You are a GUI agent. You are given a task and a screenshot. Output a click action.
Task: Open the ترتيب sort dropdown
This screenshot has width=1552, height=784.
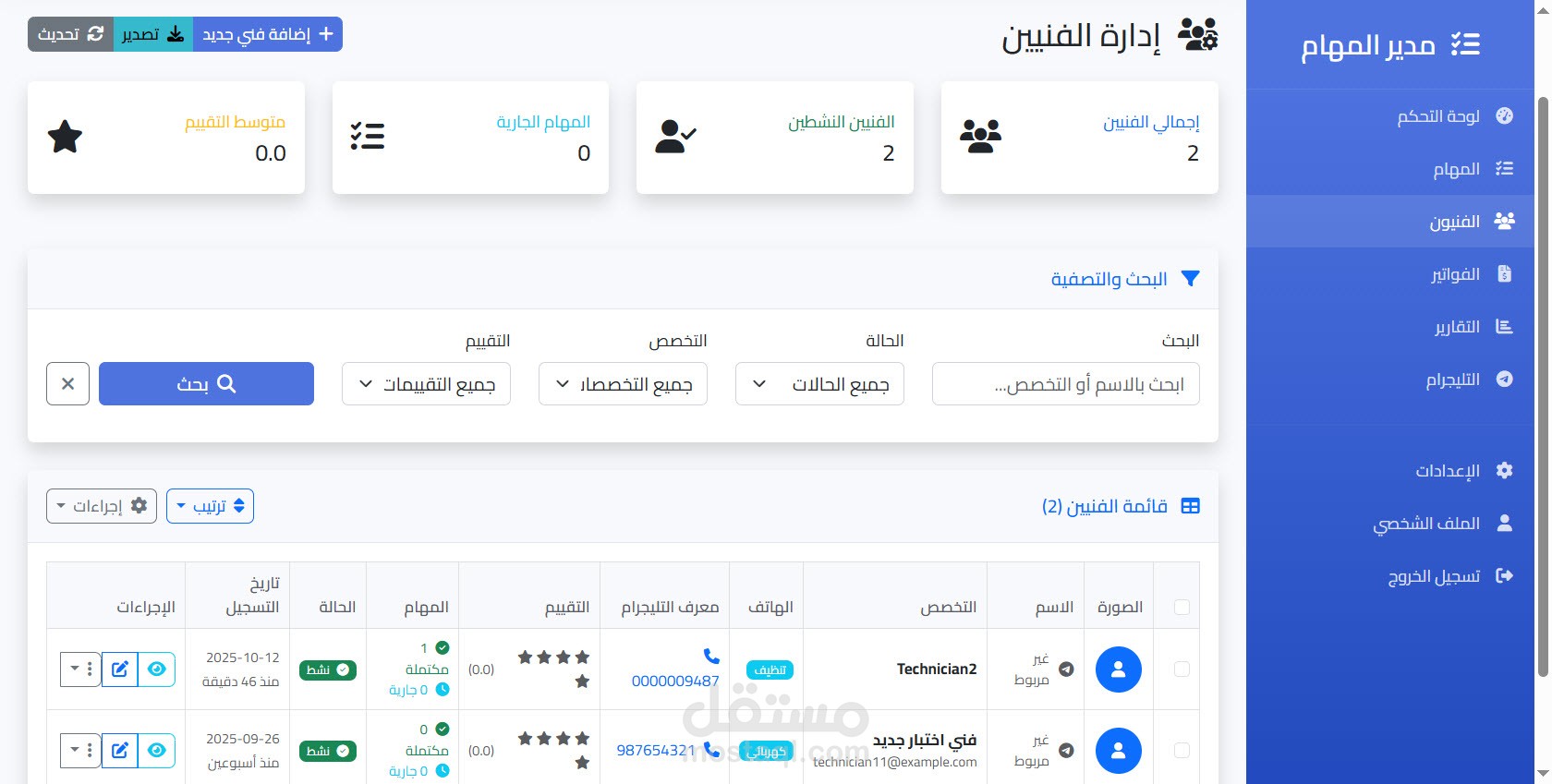point(210,506)
